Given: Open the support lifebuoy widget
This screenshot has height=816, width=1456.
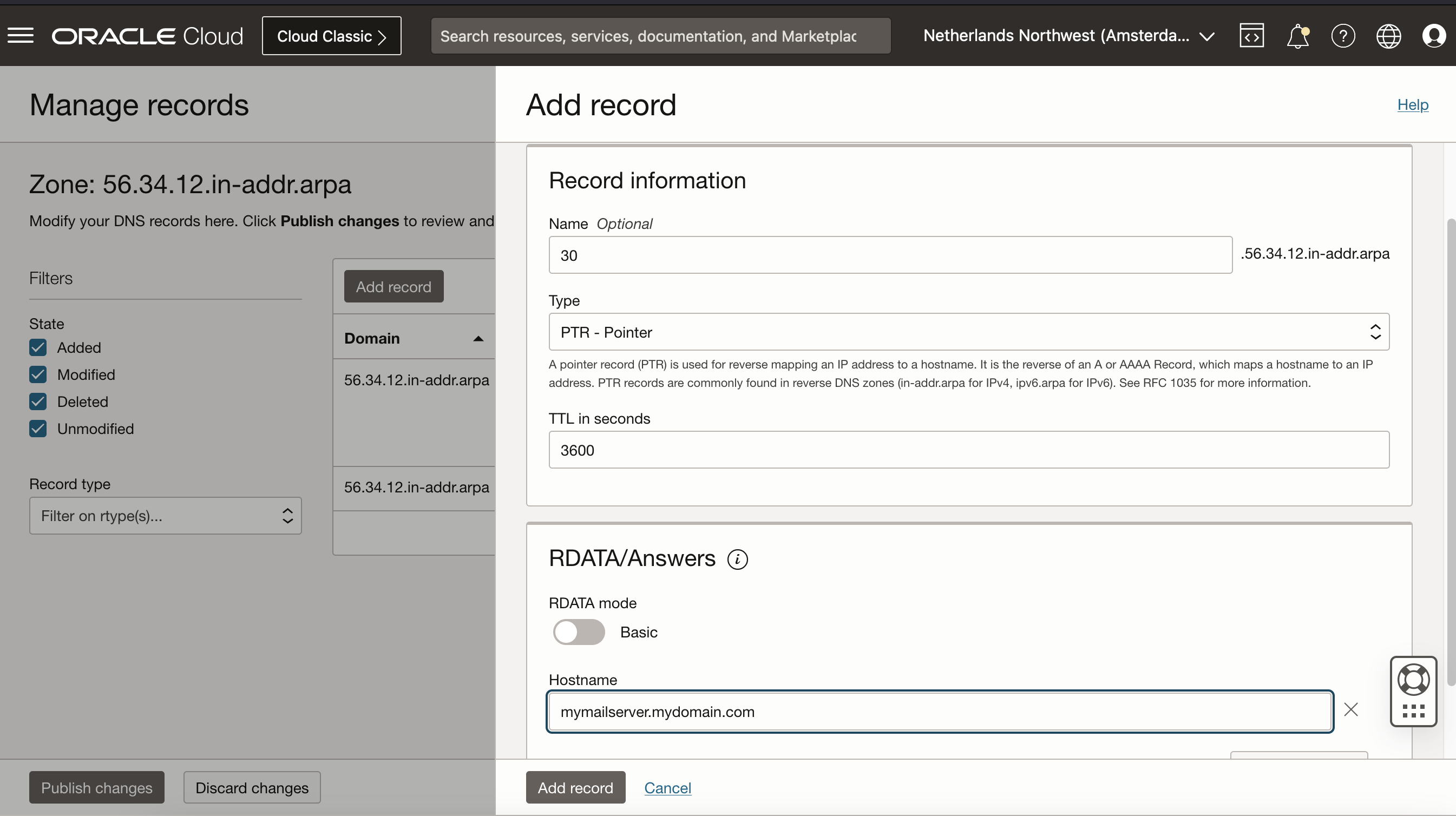Looking at the screenshot, I should [1413, 680].
